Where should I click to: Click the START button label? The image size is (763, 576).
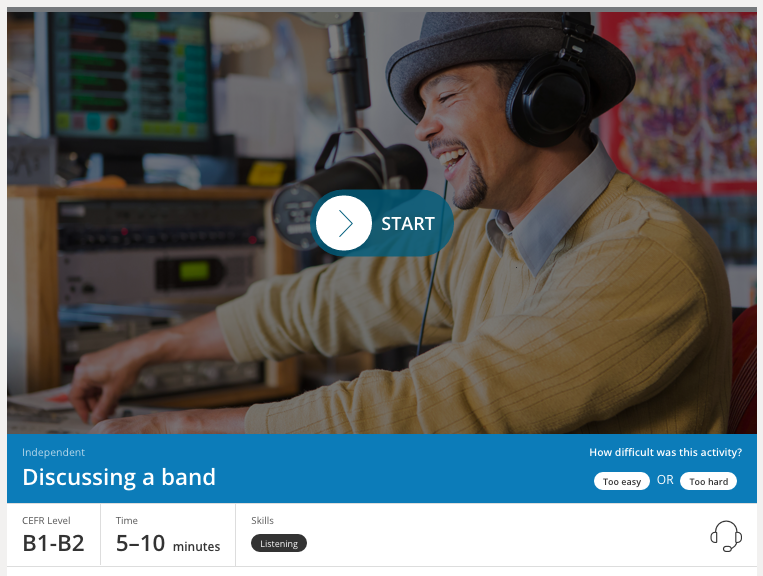pos(408,224)
